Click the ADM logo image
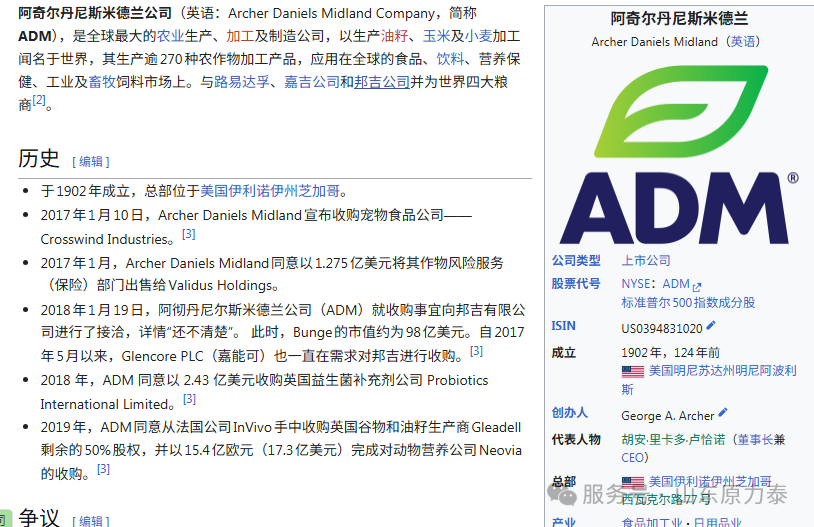This screenshot has width=814, height=527. click(679, 154)
